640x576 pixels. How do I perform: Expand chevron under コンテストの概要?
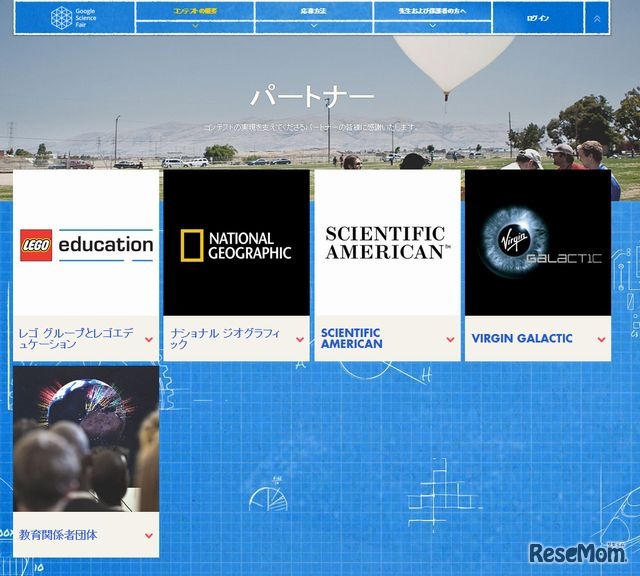point(195,26)
